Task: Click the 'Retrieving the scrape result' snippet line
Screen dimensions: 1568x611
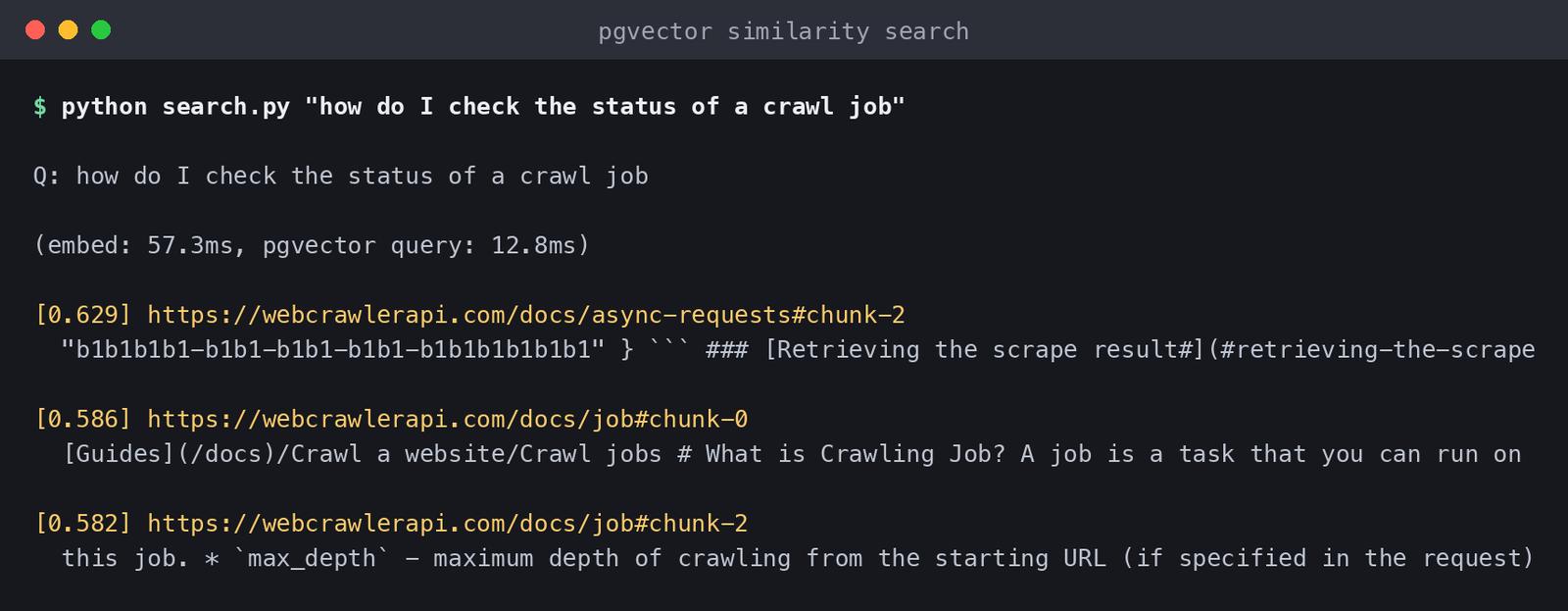Action: point(798,350)
